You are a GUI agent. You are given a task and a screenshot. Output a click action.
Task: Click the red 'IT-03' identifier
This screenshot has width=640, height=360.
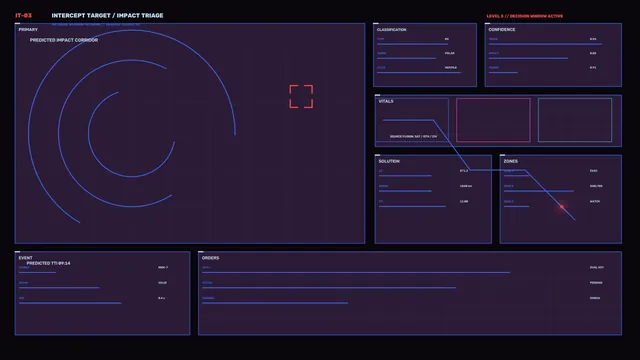tap(23, 16)
